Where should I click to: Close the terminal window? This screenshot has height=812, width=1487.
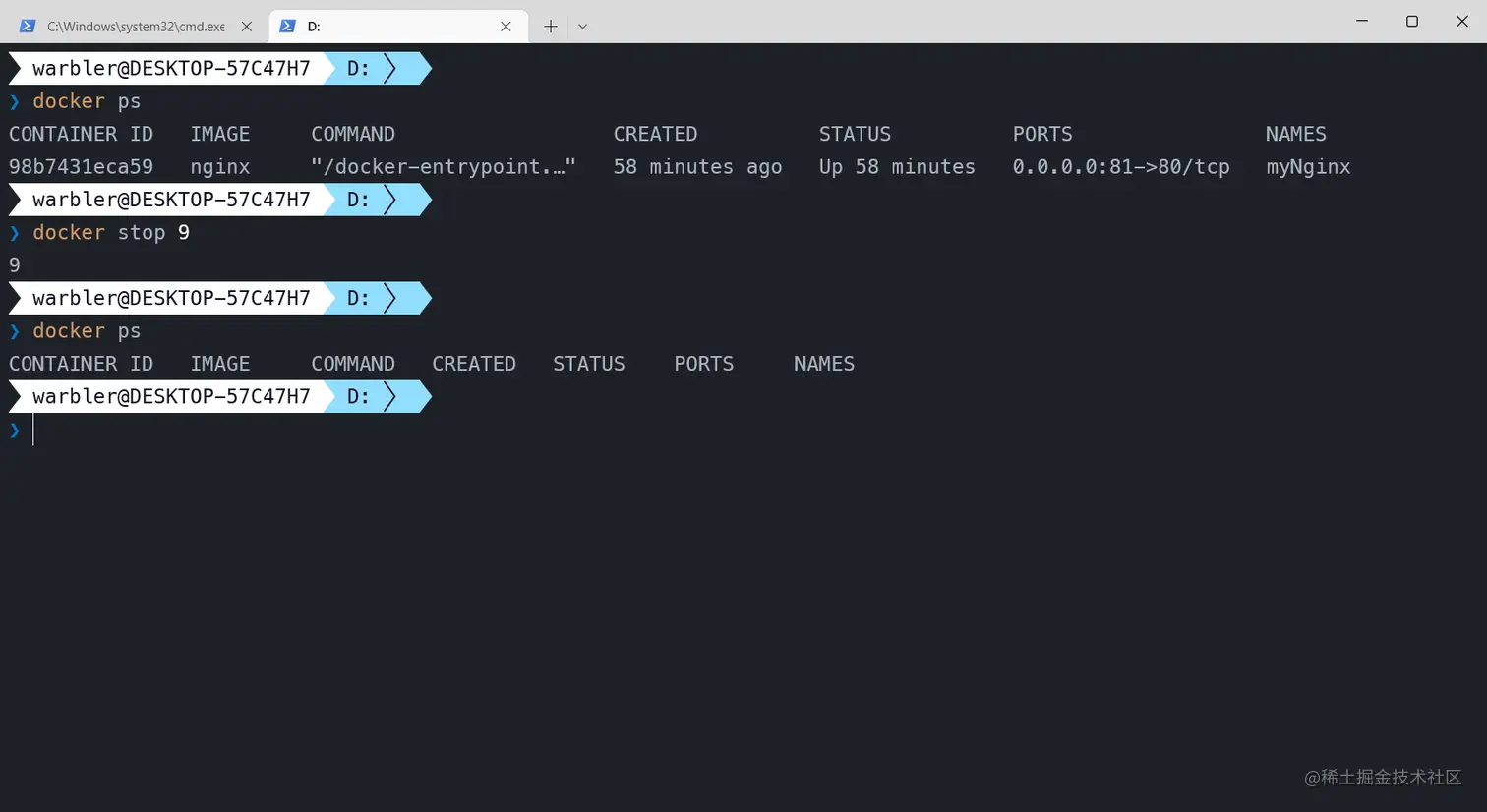[1462, 21]
